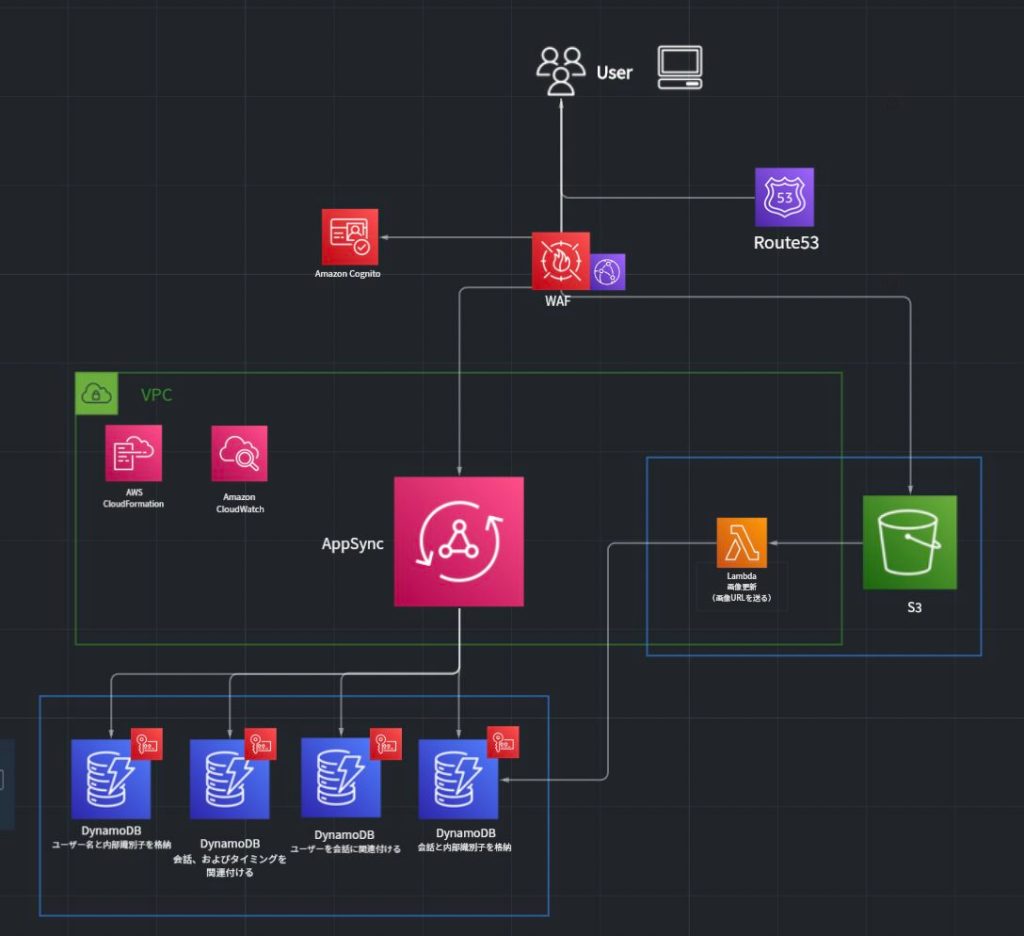Viewport: 1024px width, 936px height.
Task: Click the "（画像URLを送る）" note under Lambda
Action: (741, 598)
